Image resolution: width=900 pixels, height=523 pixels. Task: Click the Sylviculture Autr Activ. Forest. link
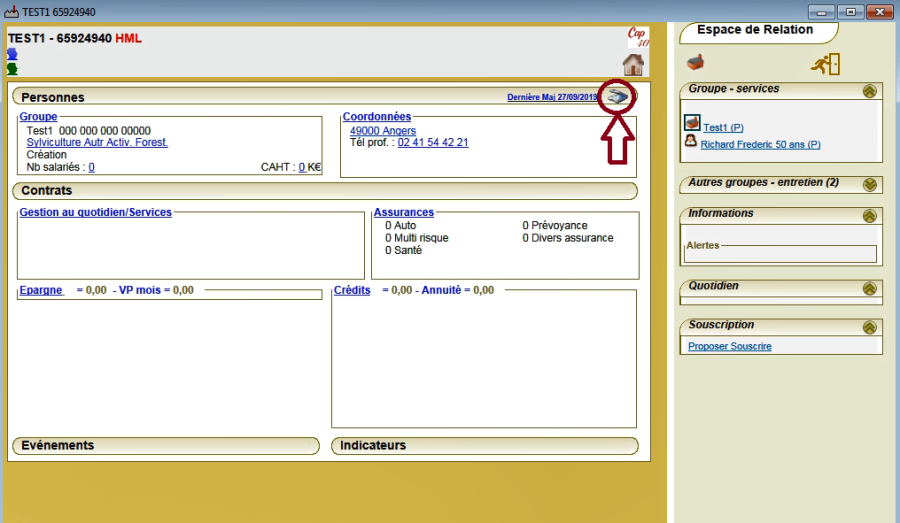click(97, 143)
